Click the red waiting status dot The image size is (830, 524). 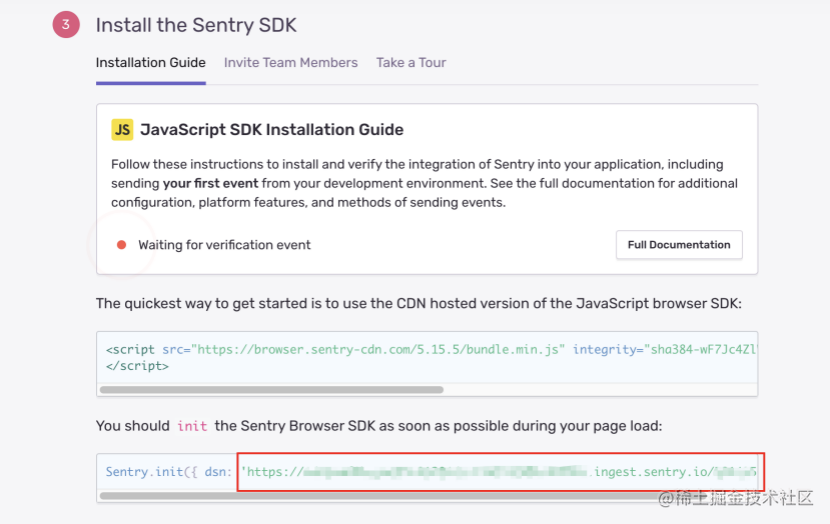pos(121,245)
